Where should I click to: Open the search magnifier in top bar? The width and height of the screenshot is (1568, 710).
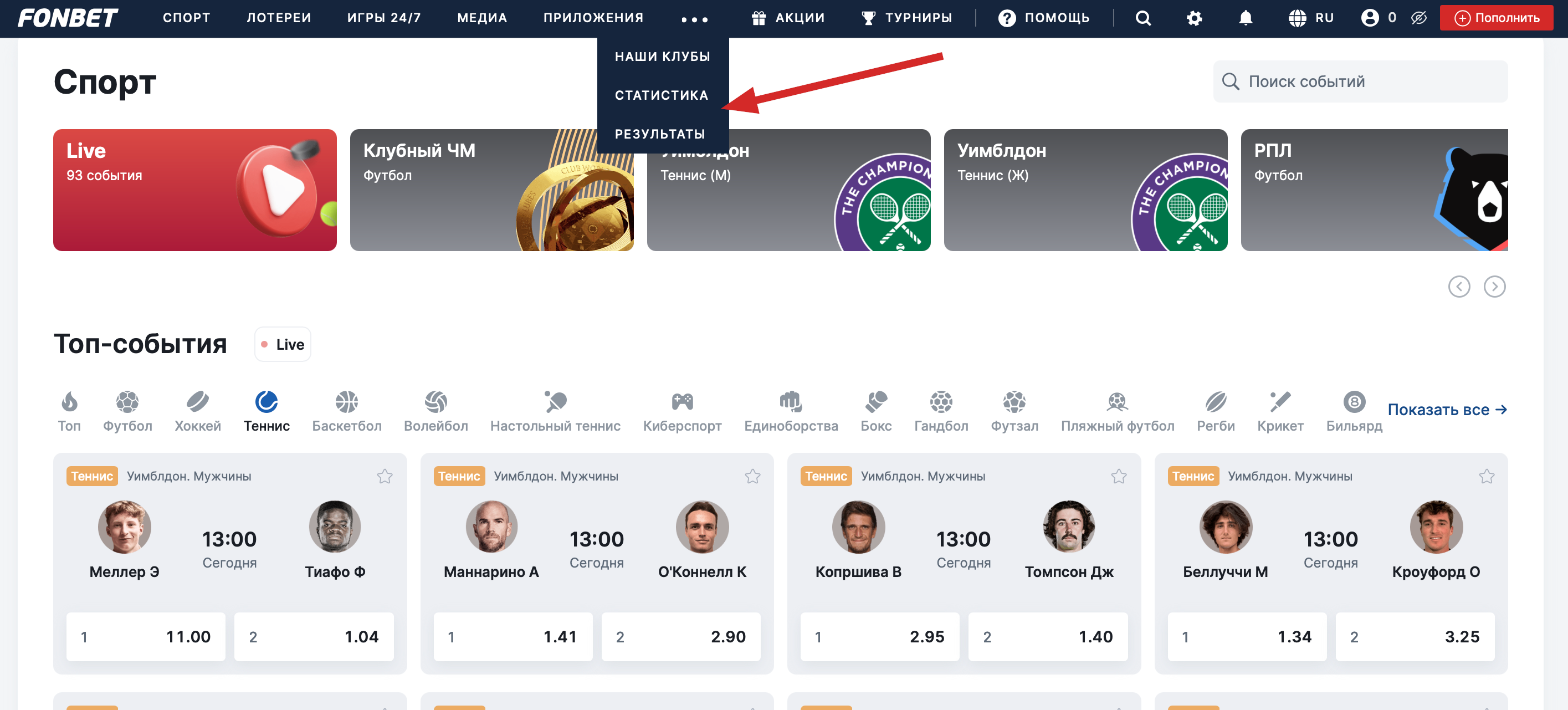(x=1142, y=18)
